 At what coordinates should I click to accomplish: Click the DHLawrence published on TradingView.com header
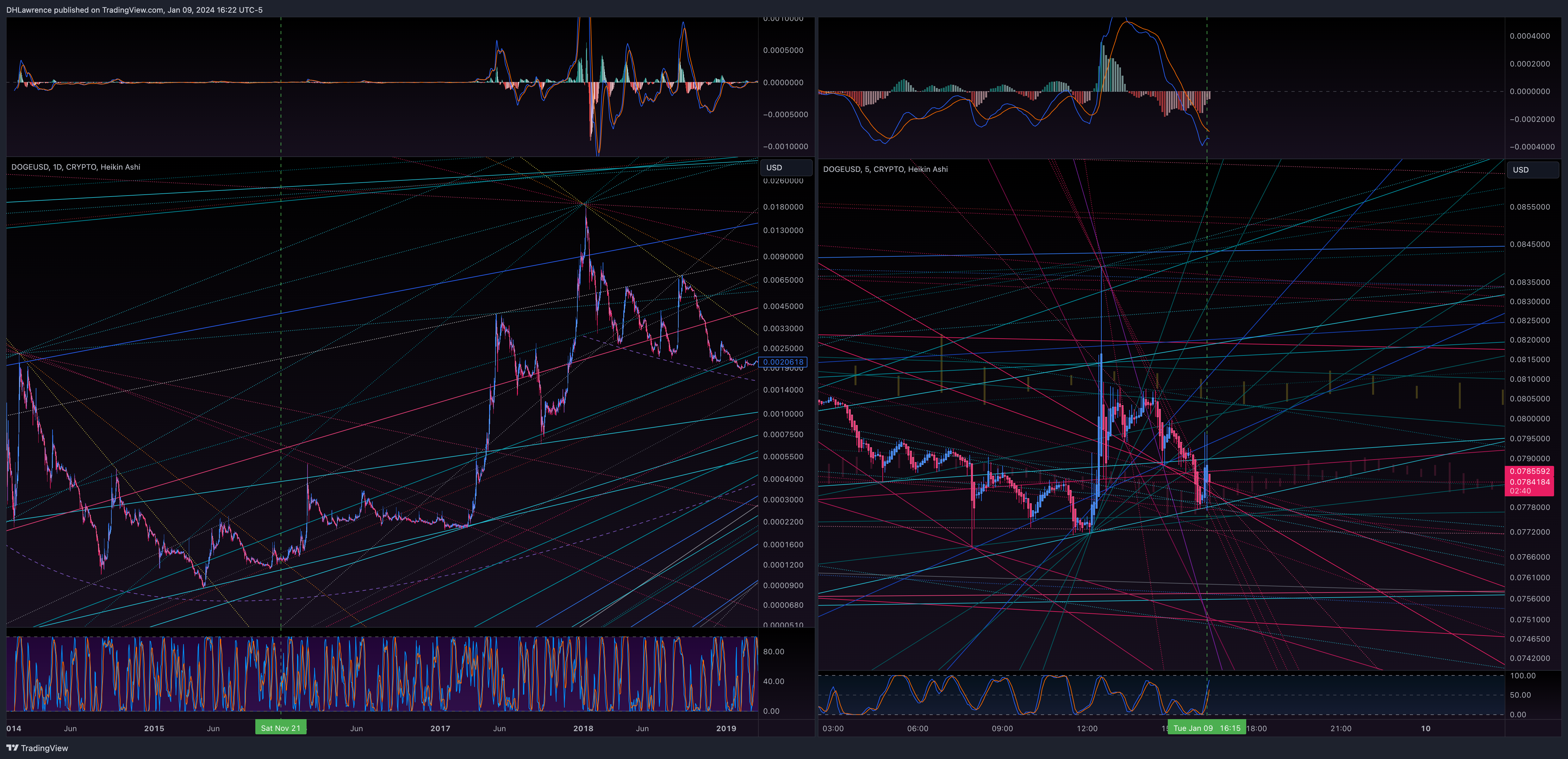(134, 10)
